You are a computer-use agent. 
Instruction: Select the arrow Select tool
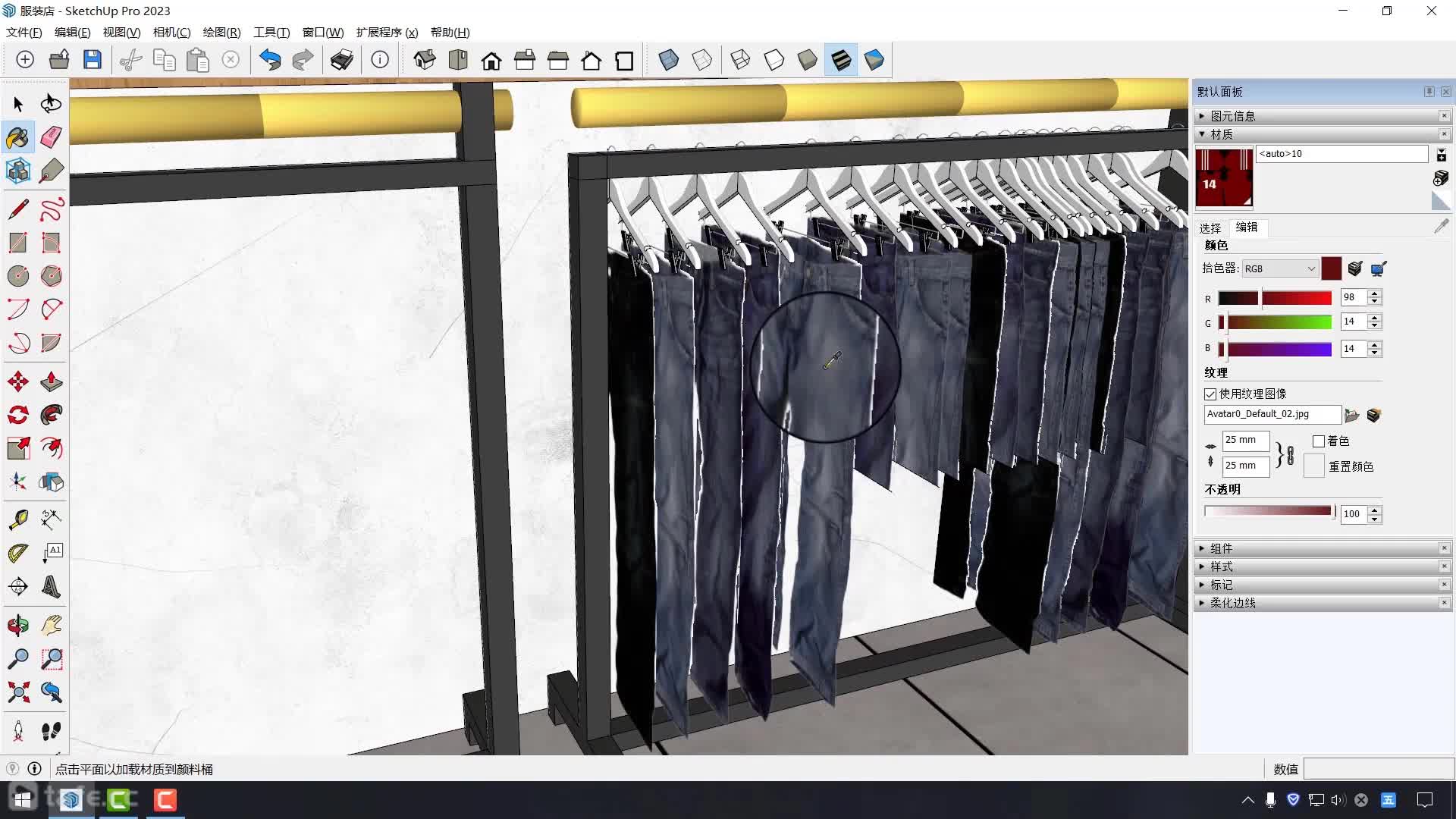18,104
